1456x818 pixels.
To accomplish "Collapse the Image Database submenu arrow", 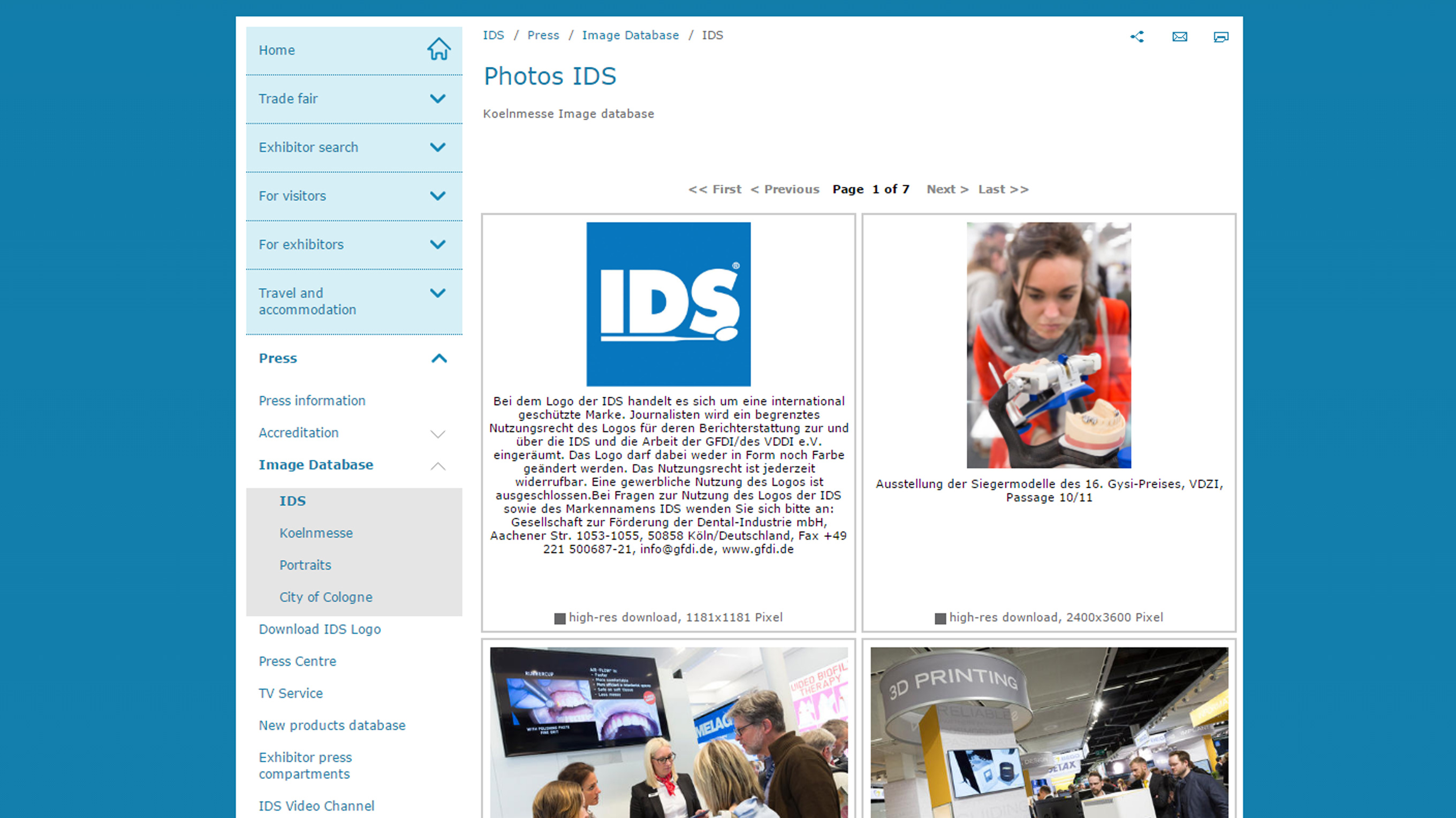I will [438, 466].
